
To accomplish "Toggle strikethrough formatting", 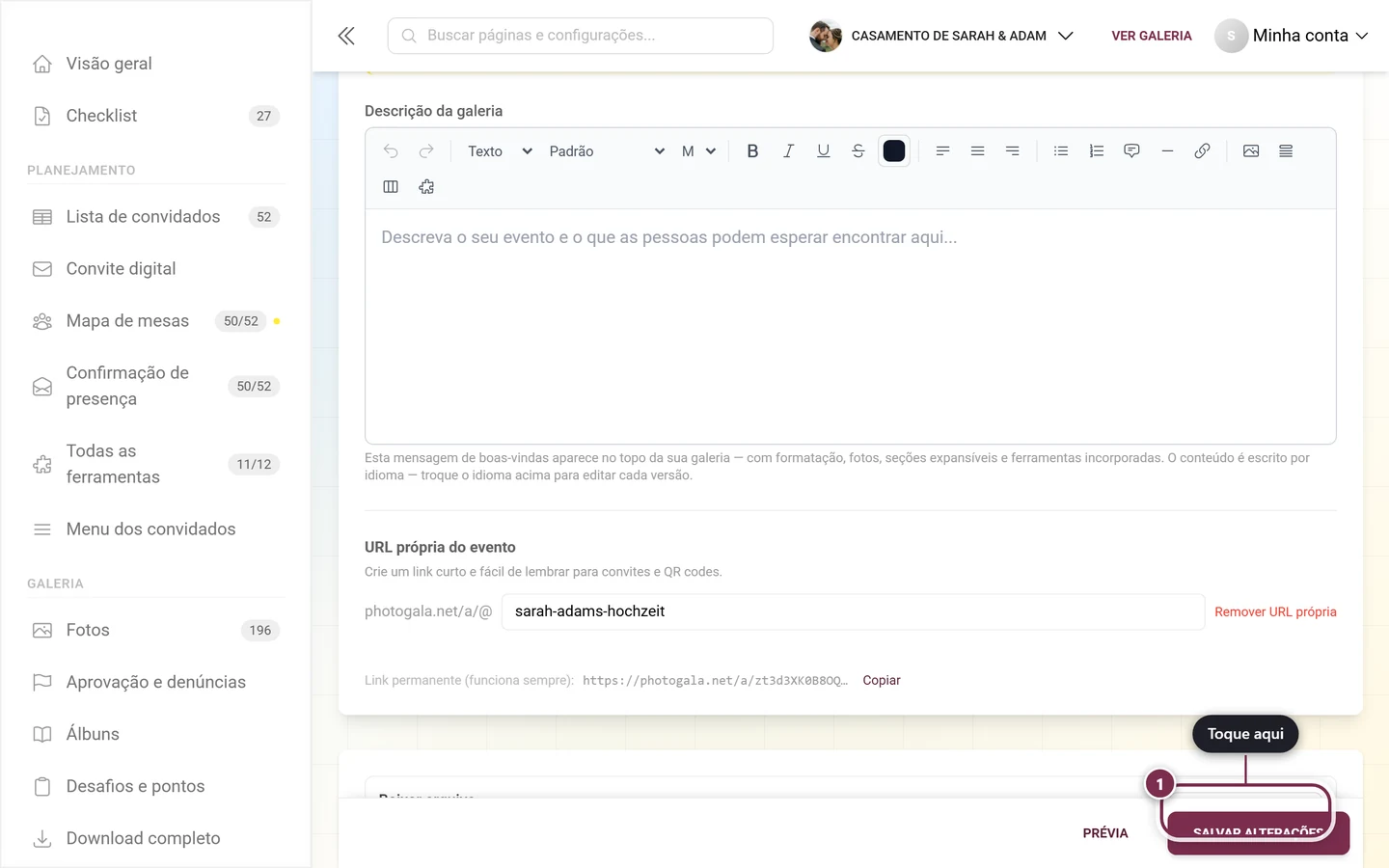I will [858, 151].
